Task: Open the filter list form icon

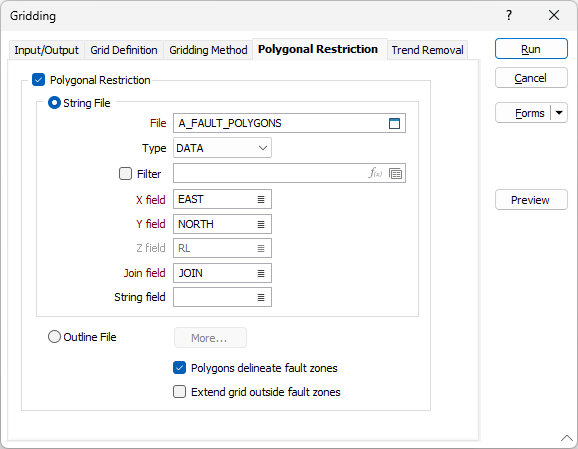Action: (x=396, y=173)
